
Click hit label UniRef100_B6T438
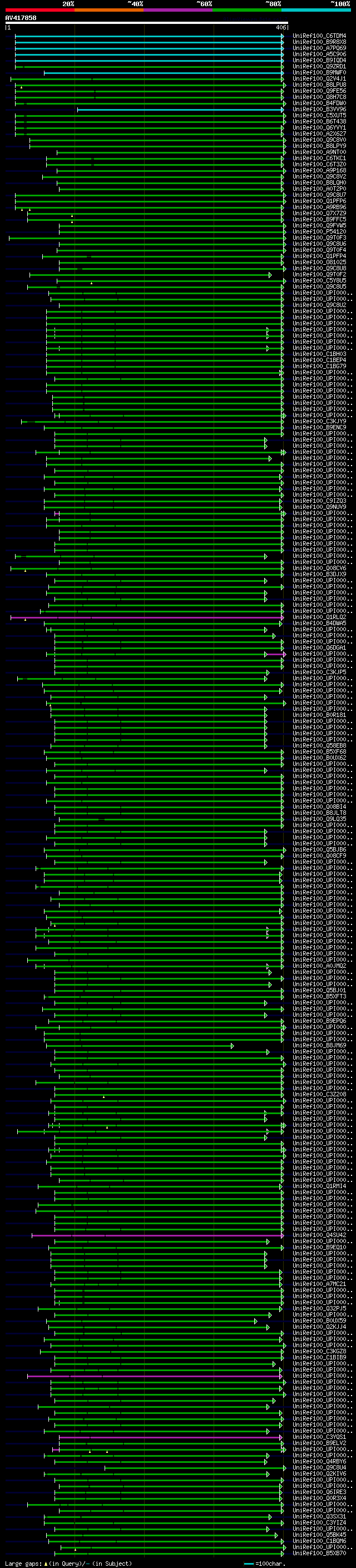point(319,122)
